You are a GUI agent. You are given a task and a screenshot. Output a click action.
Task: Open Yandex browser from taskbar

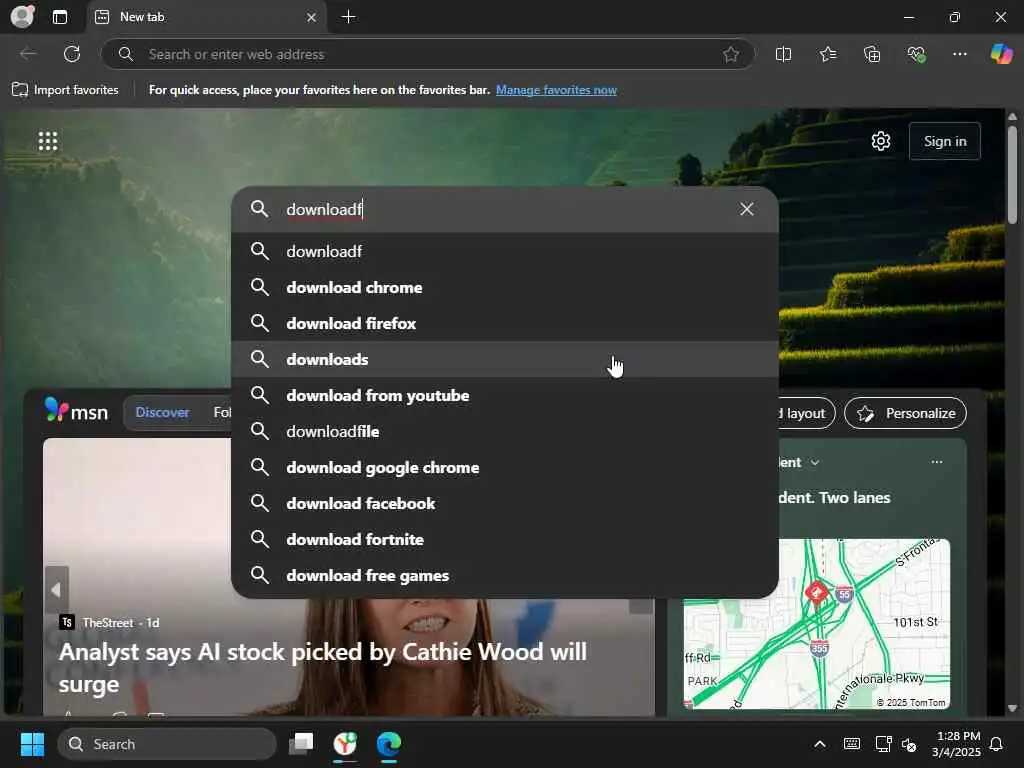[x=345, y=744]
